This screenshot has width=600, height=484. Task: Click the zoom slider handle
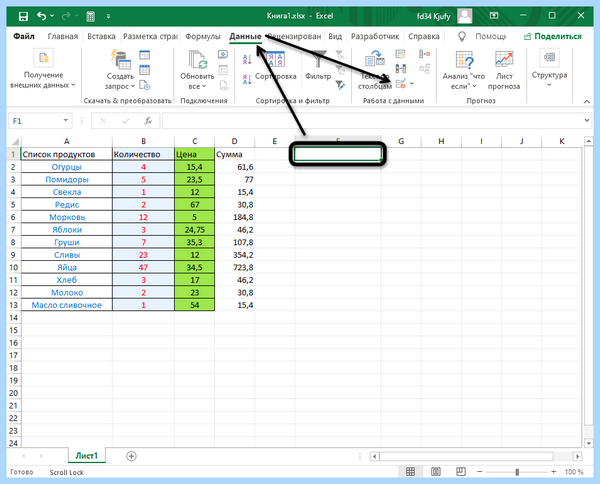pos(517,472)
